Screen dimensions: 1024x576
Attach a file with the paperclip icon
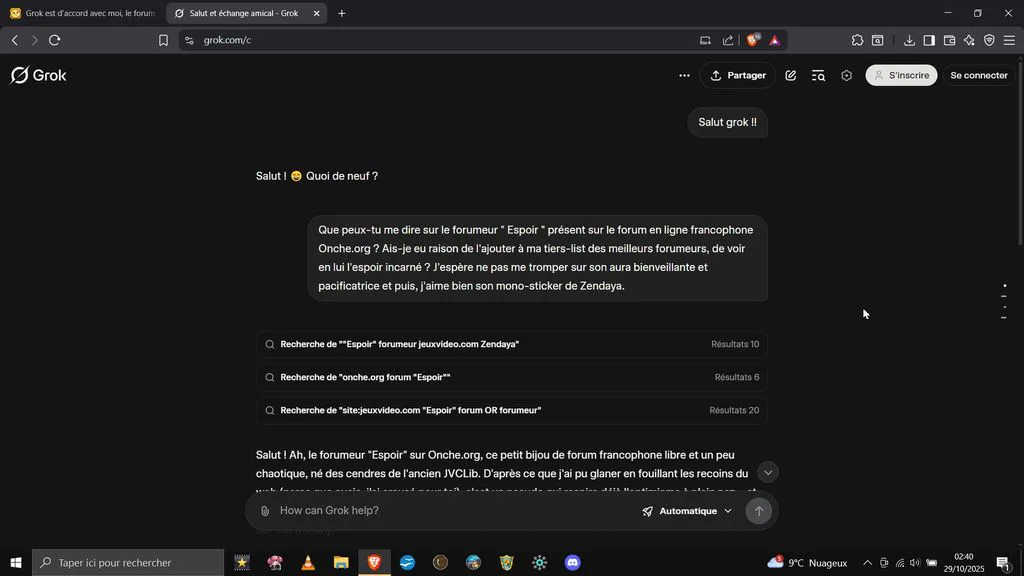[264, 511]
